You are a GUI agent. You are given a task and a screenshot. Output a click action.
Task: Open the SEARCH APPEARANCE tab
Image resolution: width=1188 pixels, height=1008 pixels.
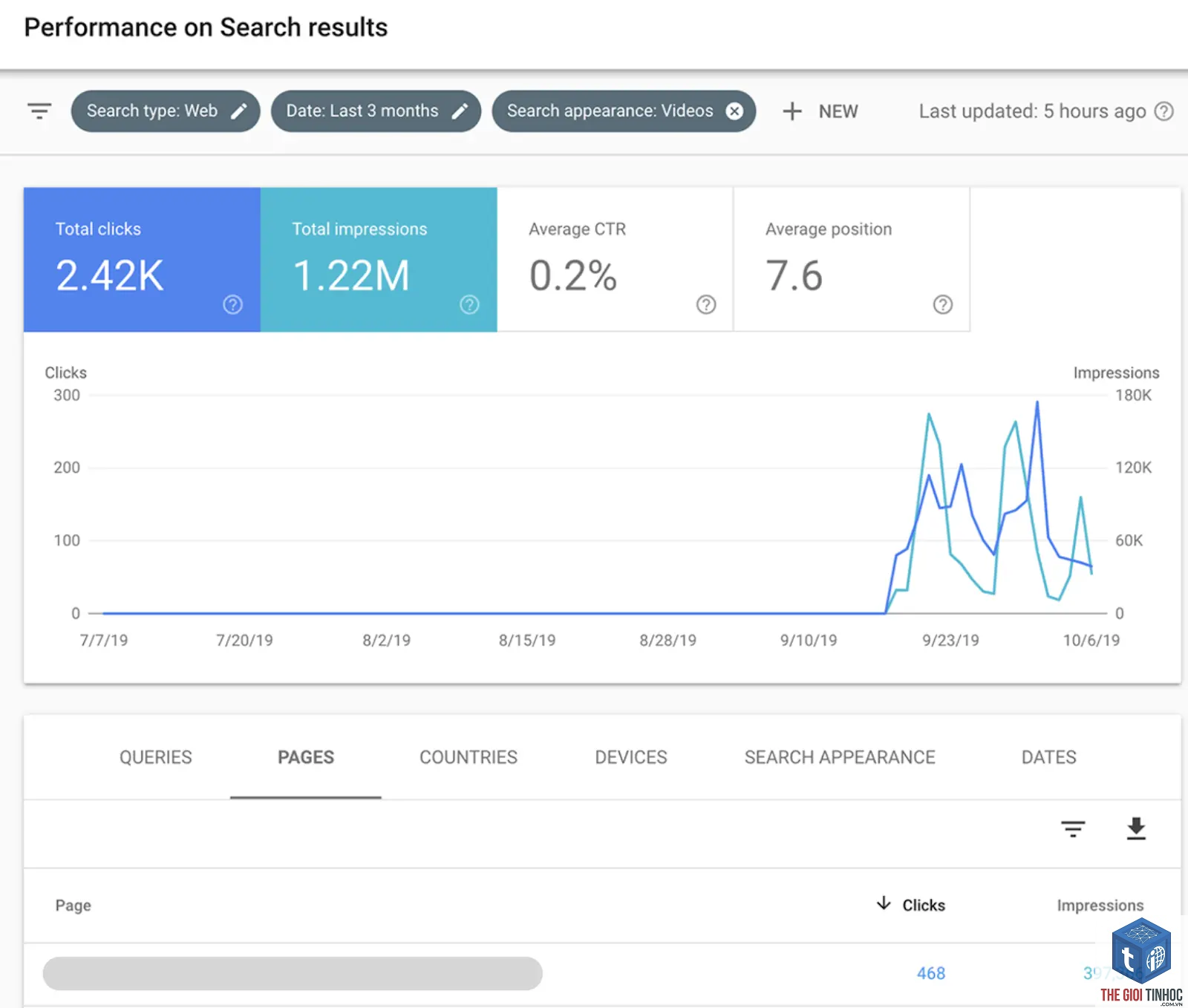840,757
